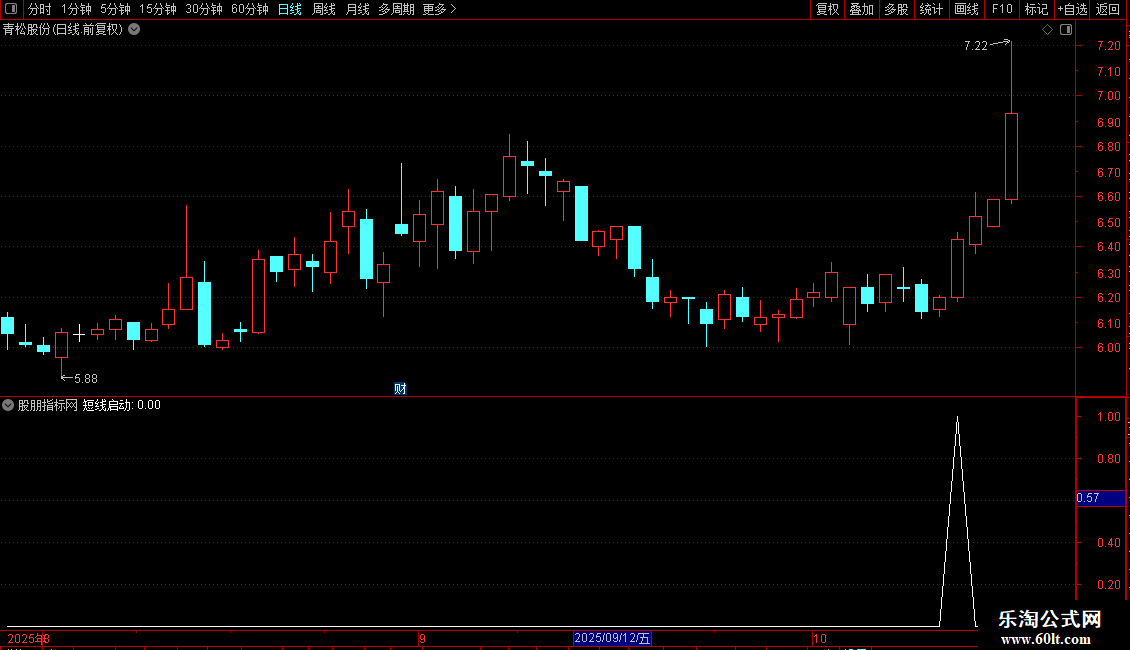
Task: Click the 0.57 value on indicator axis
Action: (x=1088, y=498)
